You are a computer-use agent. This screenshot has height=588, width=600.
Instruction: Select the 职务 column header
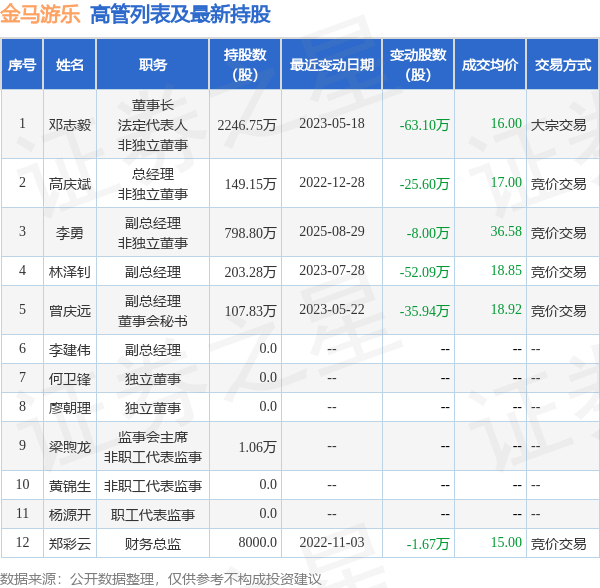pyautogui.click(x=153, y=65)
